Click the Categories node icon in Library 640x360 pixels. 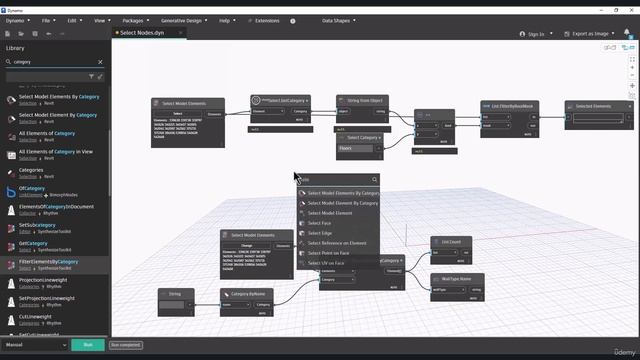click(x=11, y=173)
